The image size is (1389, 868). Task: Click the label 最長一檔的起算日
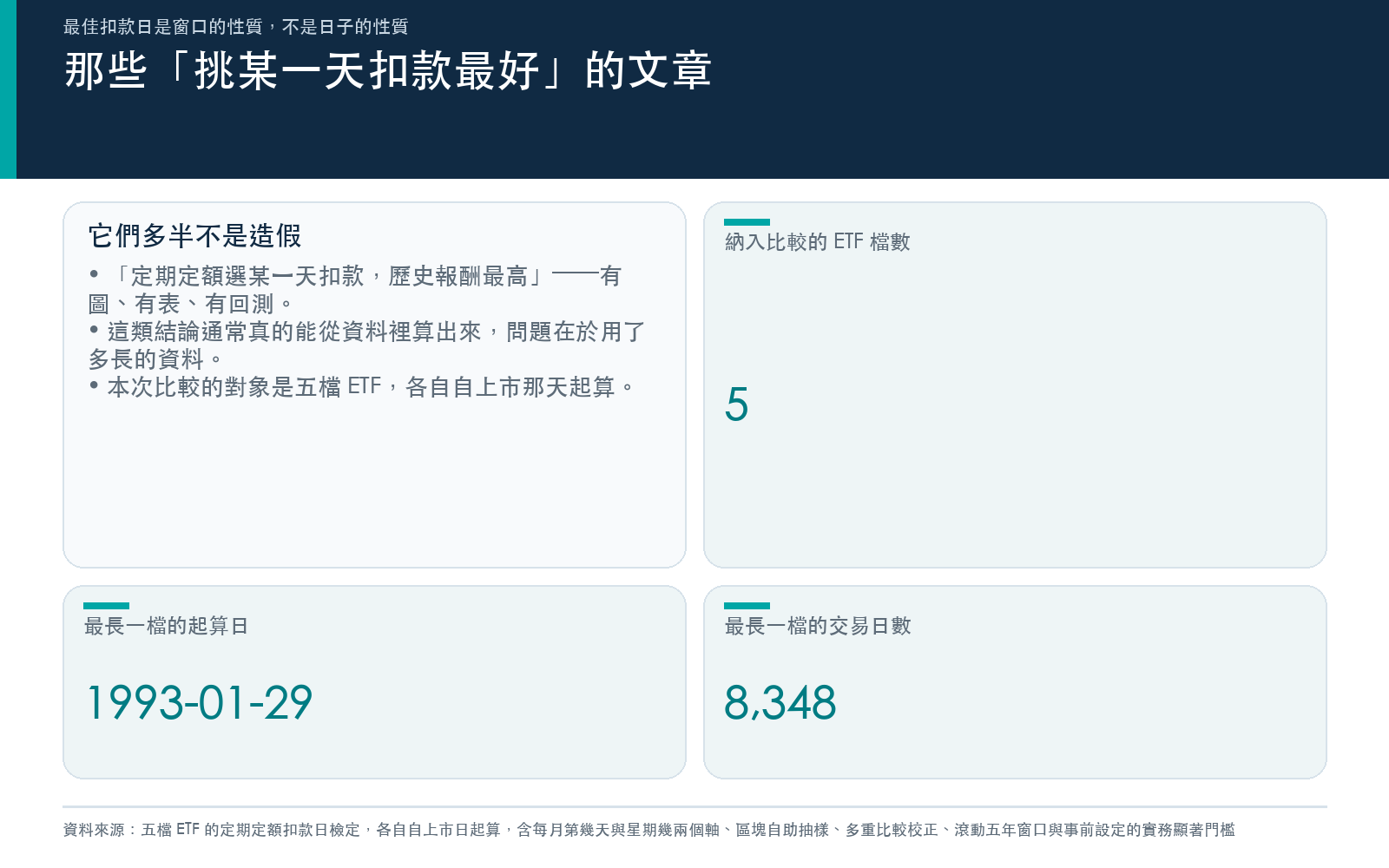pos(167,626)
